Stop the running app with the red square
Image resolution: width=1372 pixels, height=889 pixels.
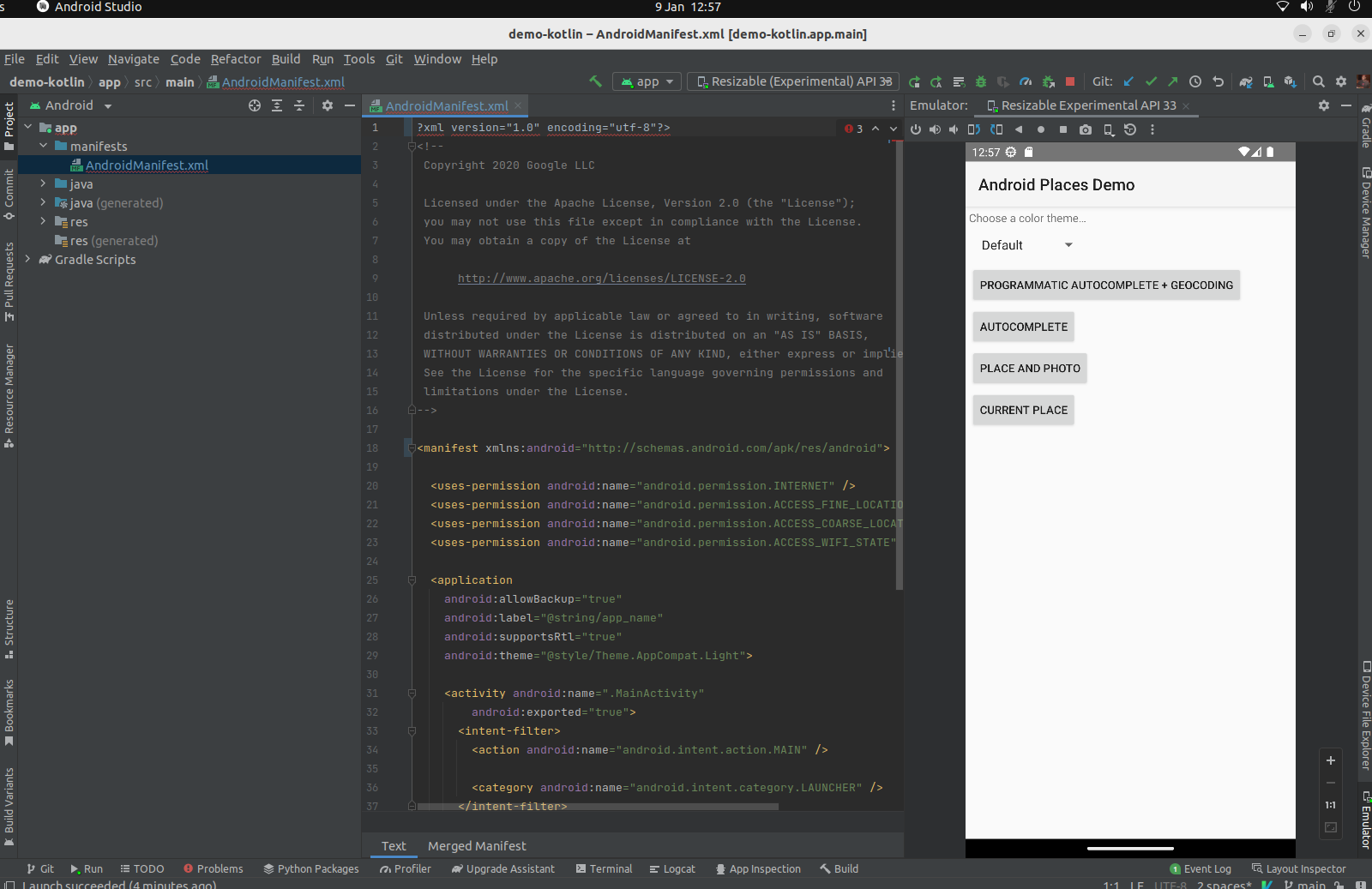click(x=1070, y=81)
